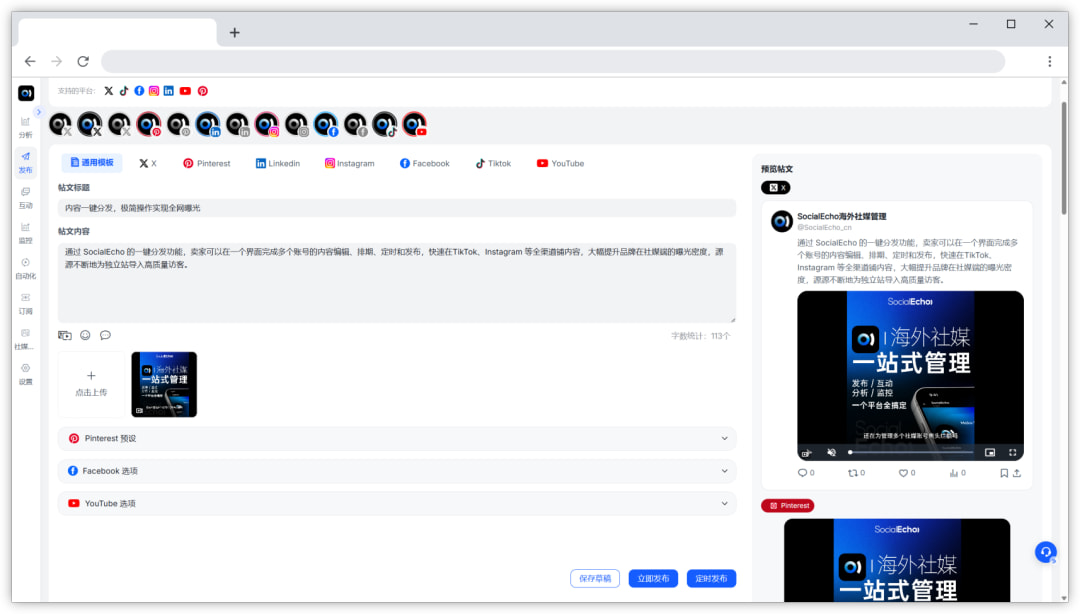Toggle the grayed-out LinkedIn account avatar
1080x614 pixels.
point(238,125)
